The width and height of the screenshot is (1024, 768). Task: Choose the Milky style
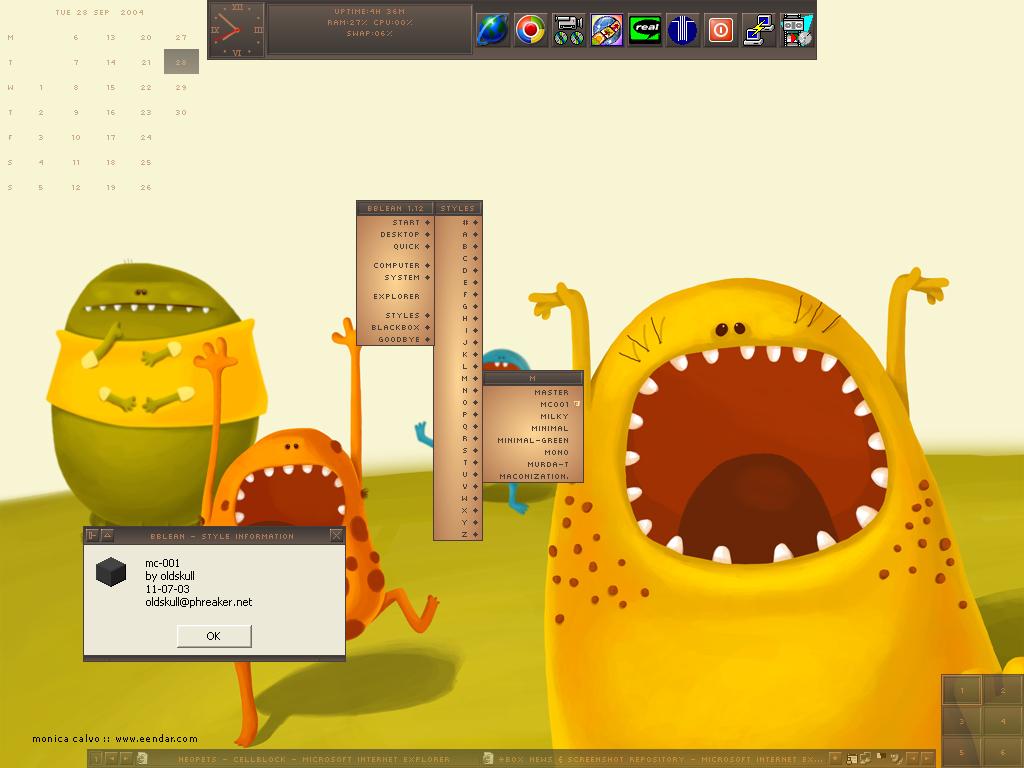(x=532, y=417)
